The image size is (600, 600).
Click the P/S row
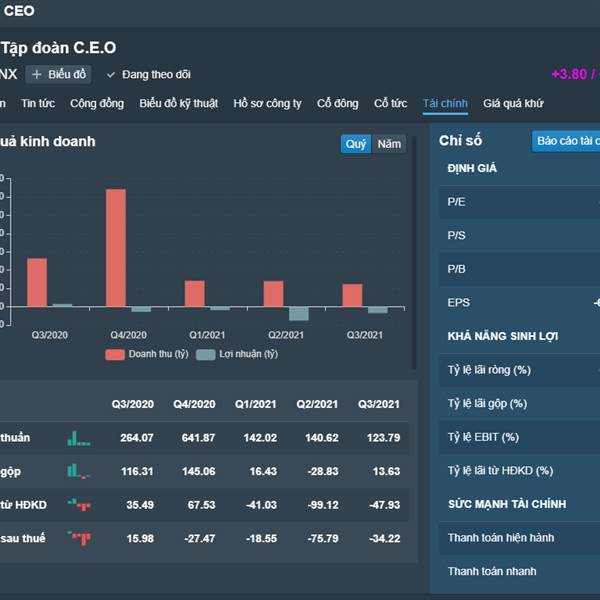(520, 235)
